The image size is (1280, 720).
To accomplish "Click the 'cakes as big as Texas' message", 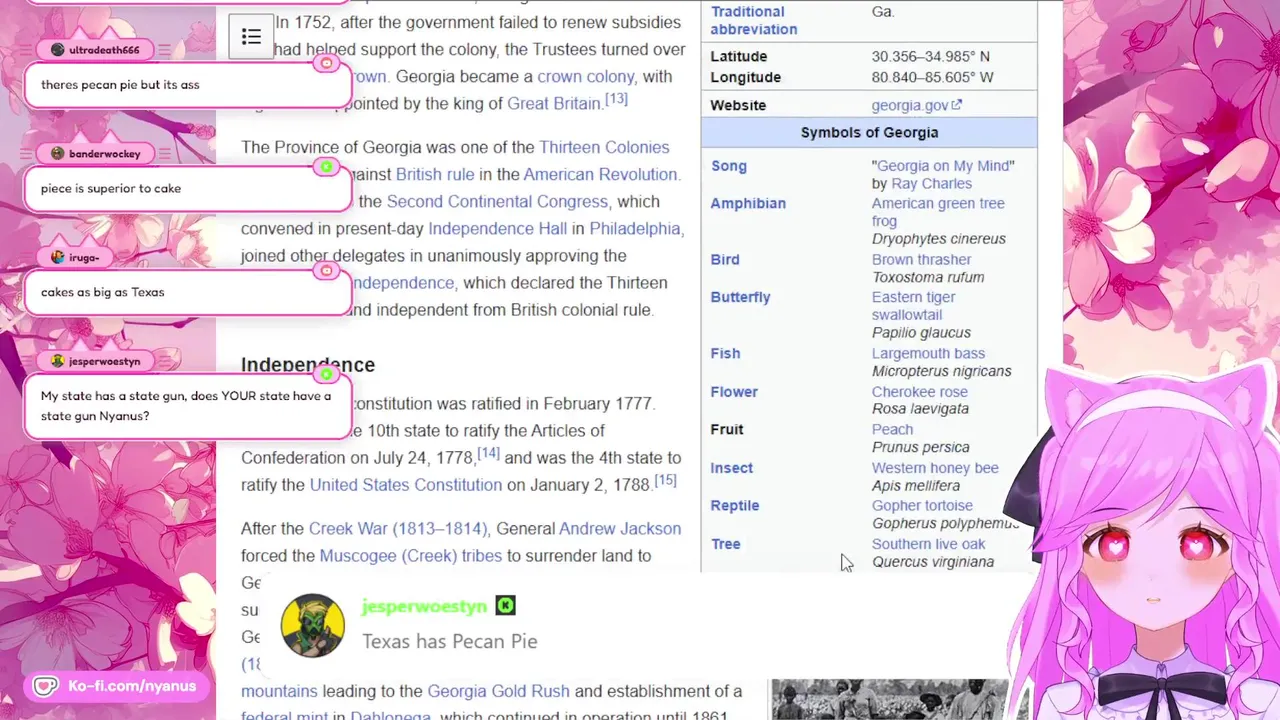I will [x=187, y=292].
